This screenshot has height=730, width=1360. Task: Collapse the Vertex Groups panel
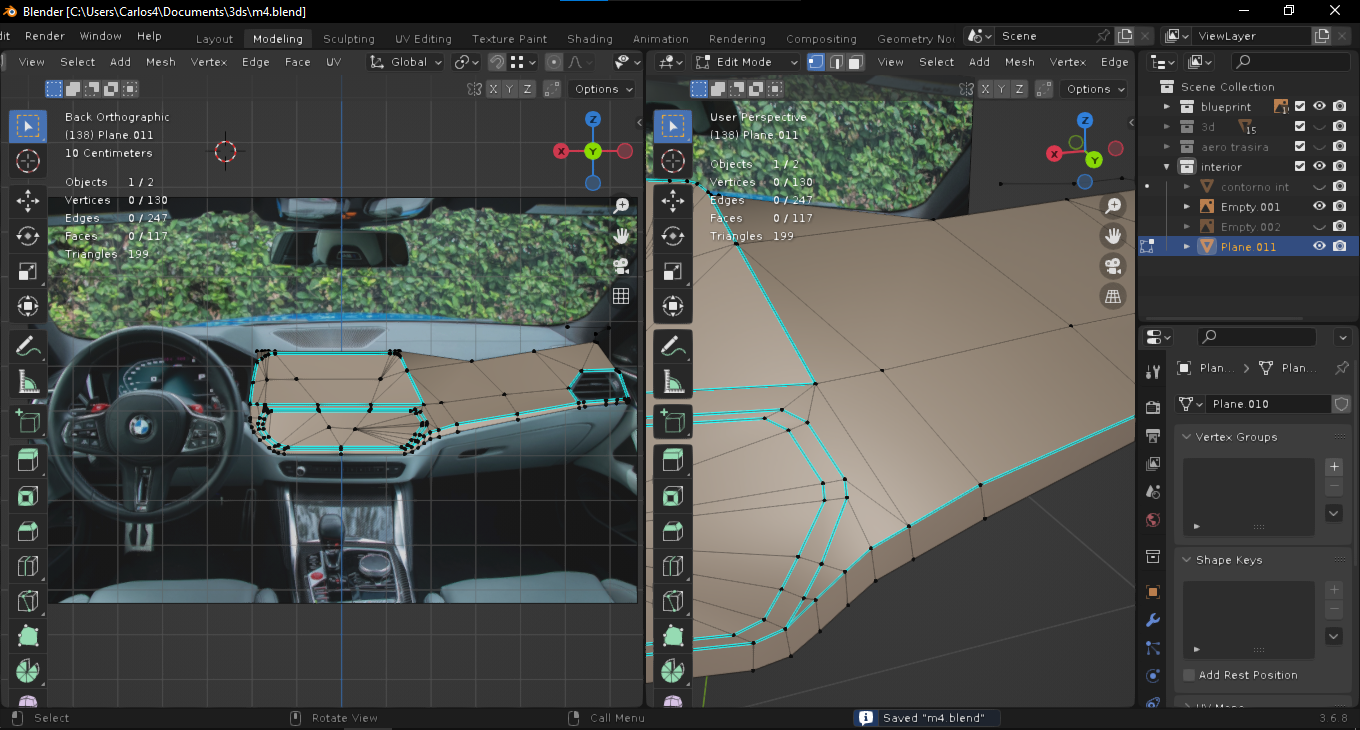pyautogui.click(x=1186, y=437)
